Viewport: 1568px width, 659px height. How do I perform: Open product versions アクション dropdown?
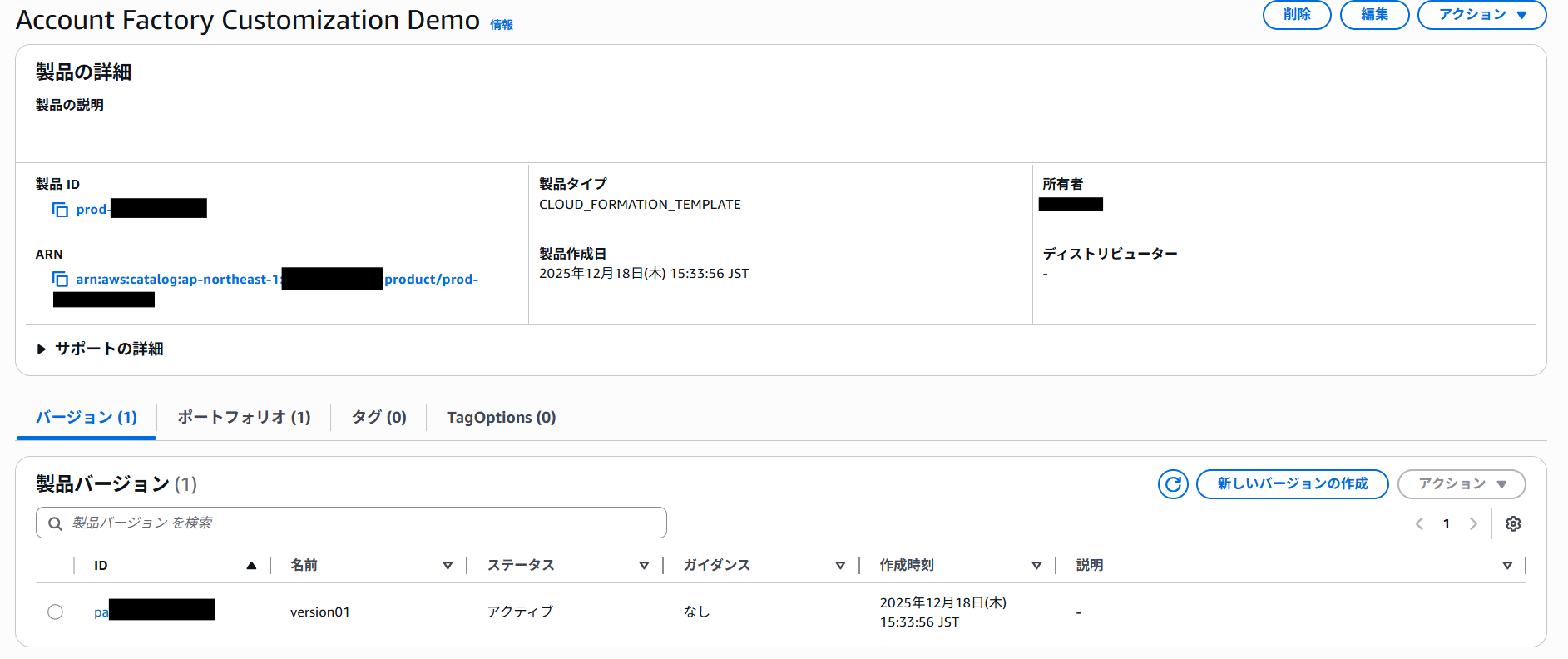coord(1461,484)
